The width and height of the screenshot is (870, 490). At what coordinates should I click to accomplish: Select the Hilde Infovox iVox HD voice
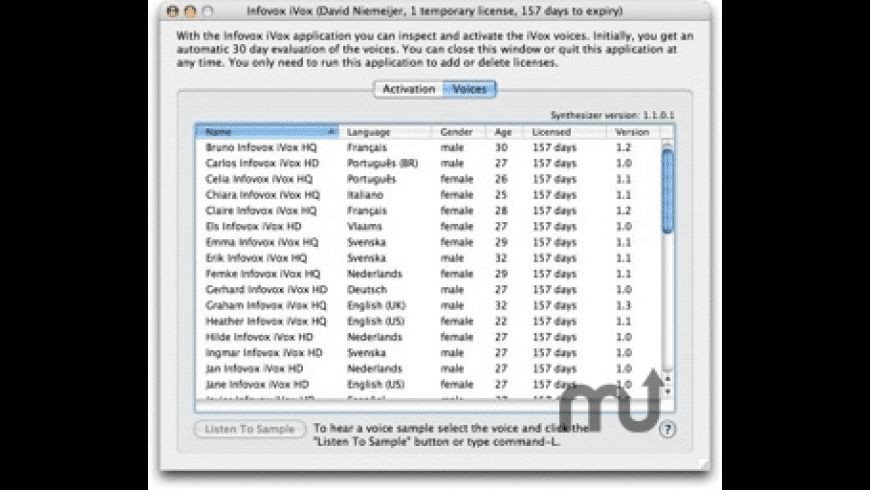pos(428,337)
